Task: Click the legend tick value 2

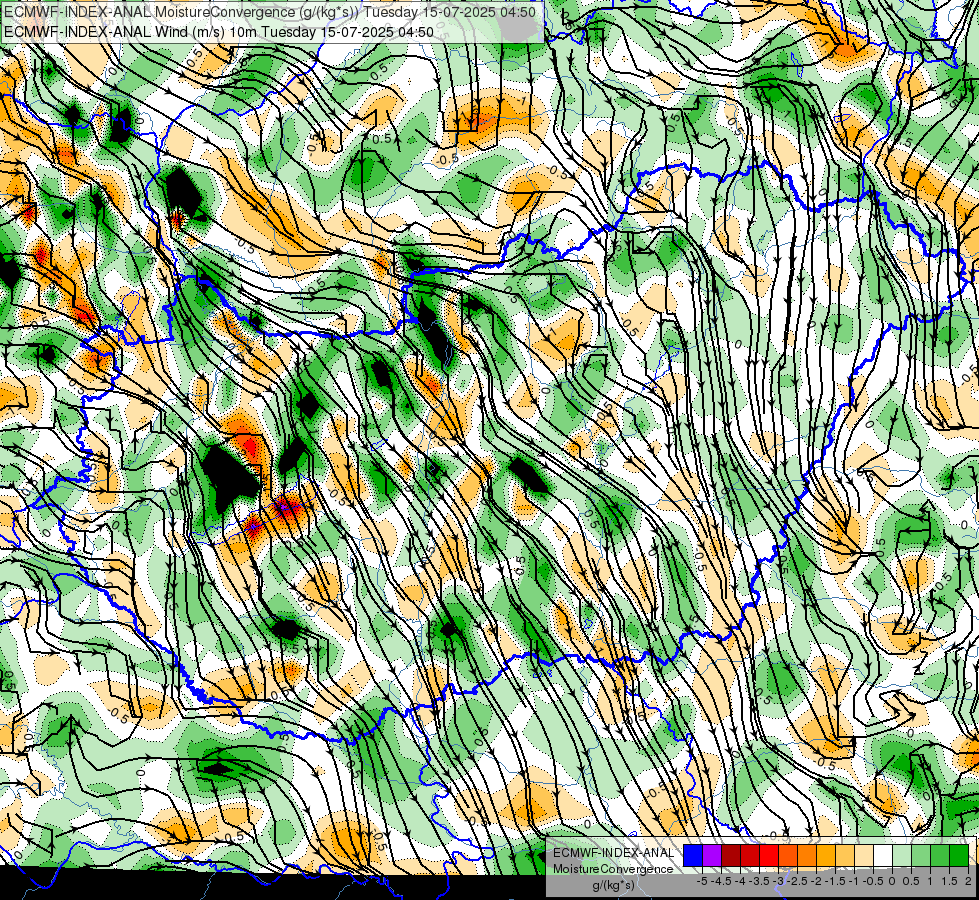Action: pos(968,881)
